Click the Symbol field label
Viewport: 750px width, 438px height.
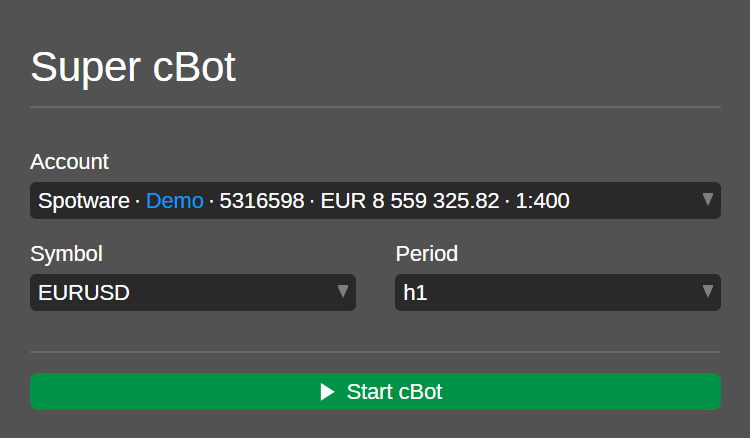point(66,253)
